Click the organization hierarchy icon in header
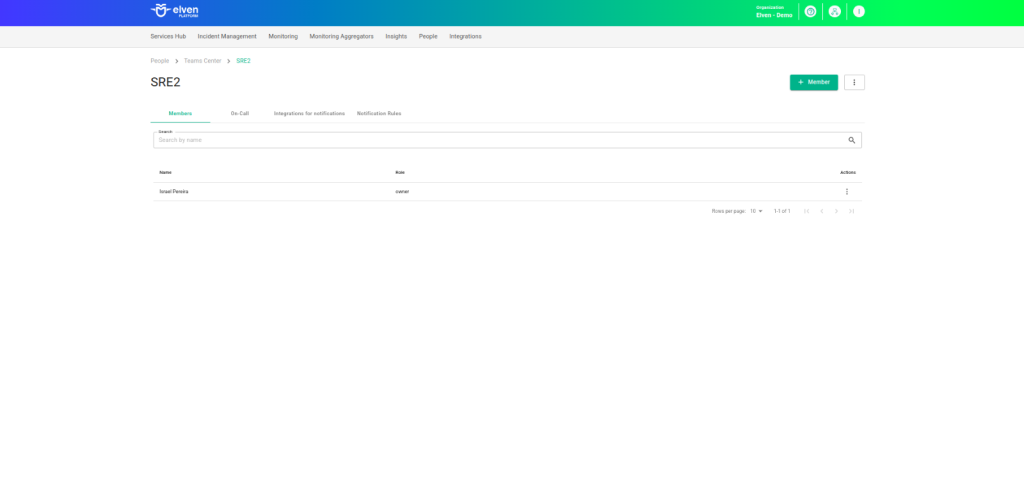Screen dimensions: 1024x477 pyautogui.click(x=835, y=11)
